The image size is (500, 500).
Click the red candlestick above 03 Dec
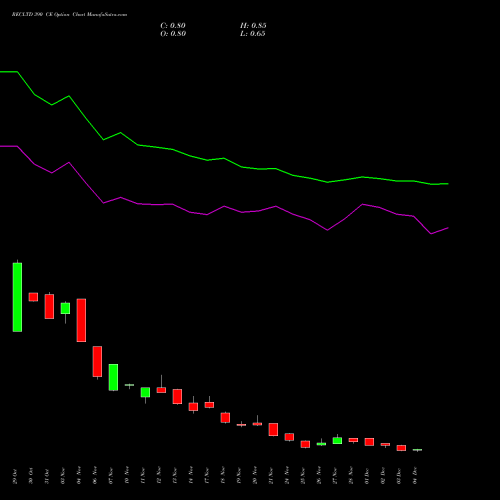point(401,448)
